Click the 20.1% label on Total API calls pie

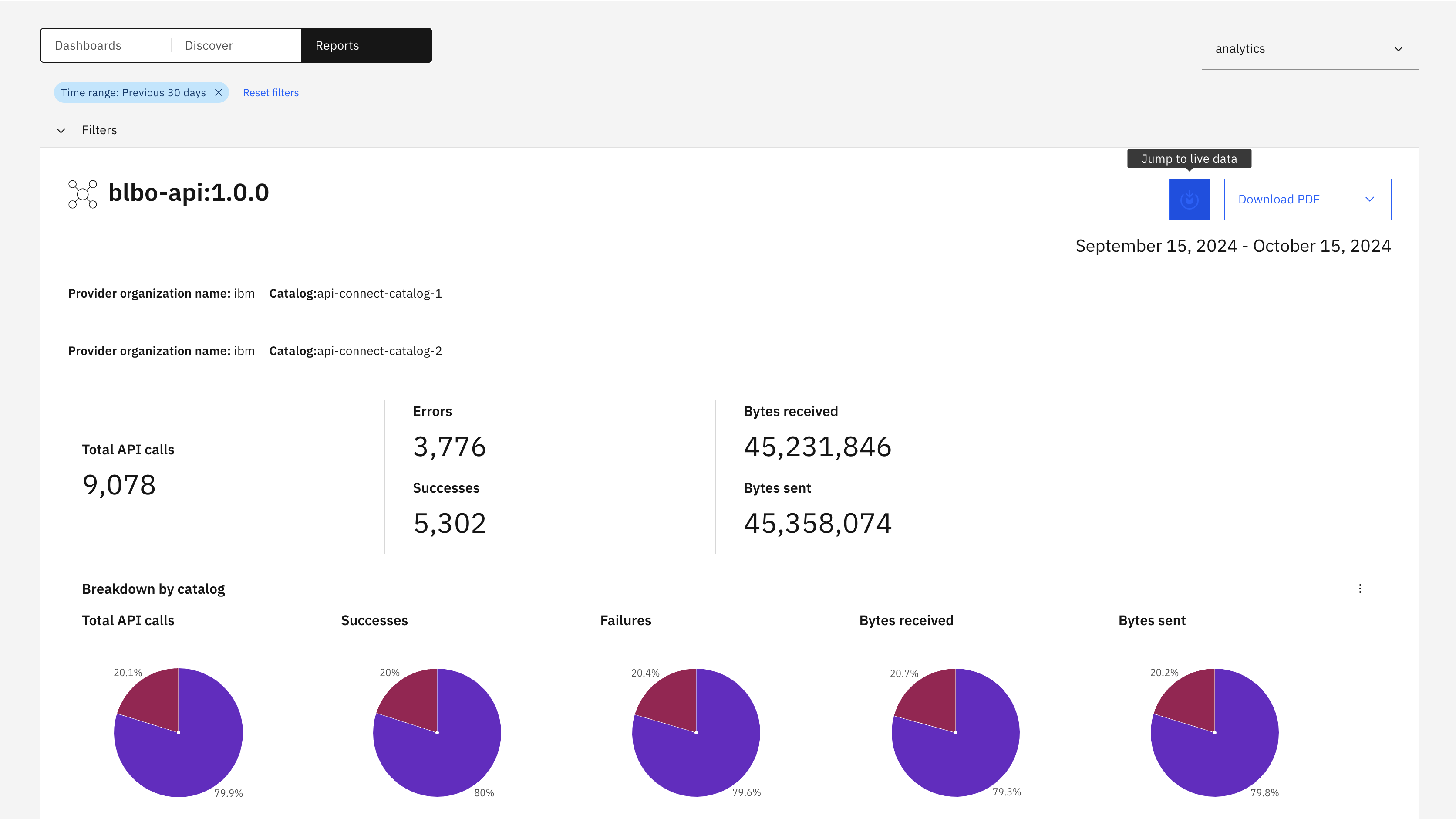point(128,673)
